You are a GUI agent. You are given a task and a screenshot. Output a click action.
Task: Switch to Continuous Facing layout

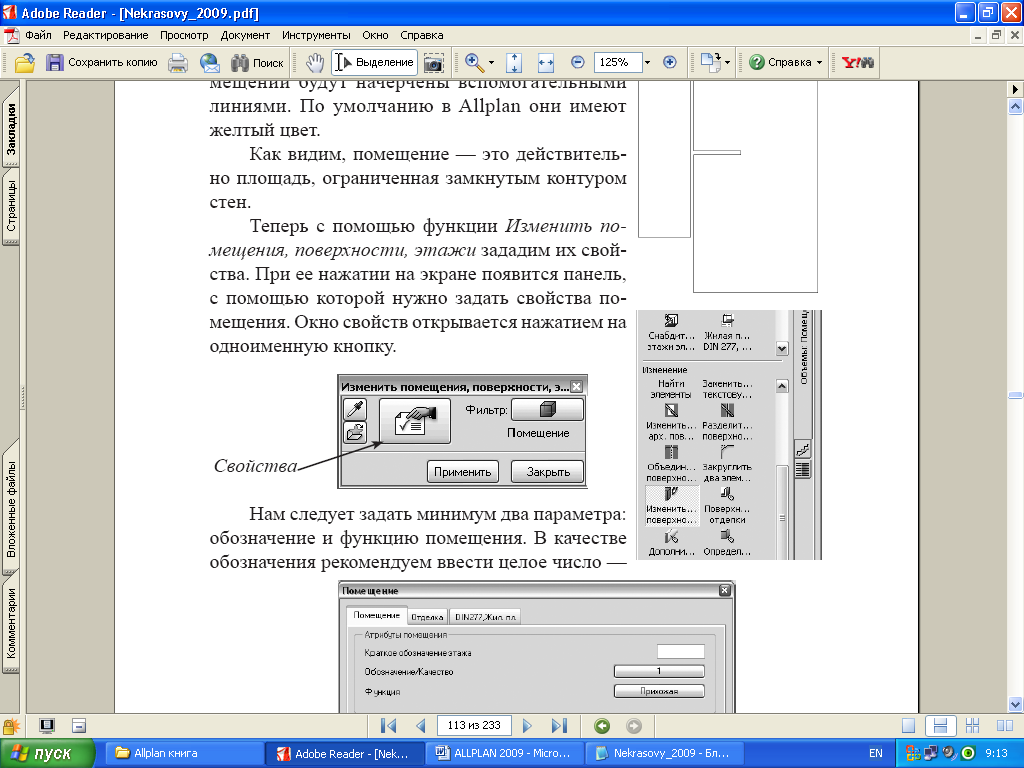tap(972, 726)
